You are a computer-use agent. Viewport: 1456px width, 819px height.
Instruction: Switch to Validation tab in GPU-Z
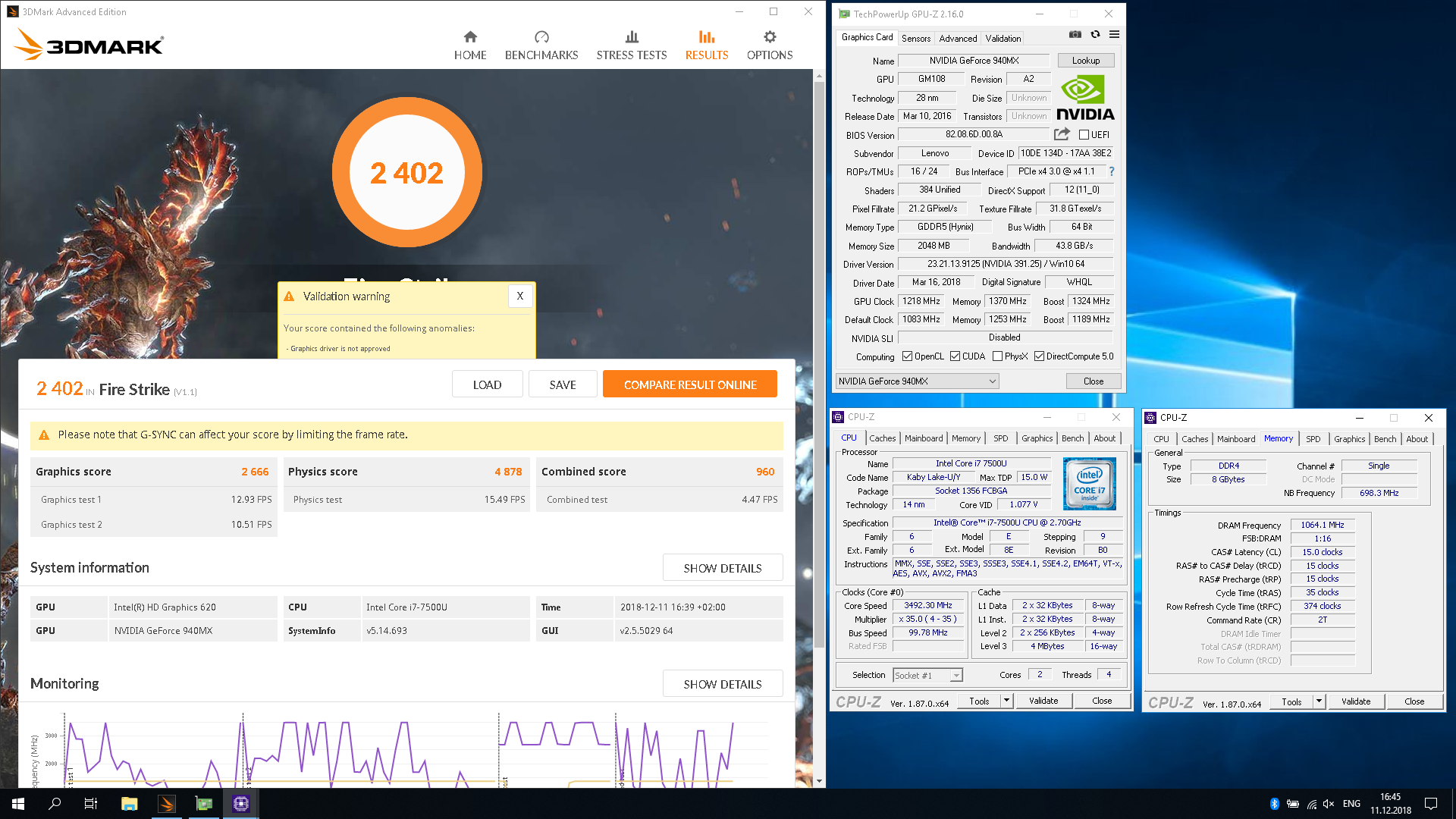click(x=1003, y=38)
